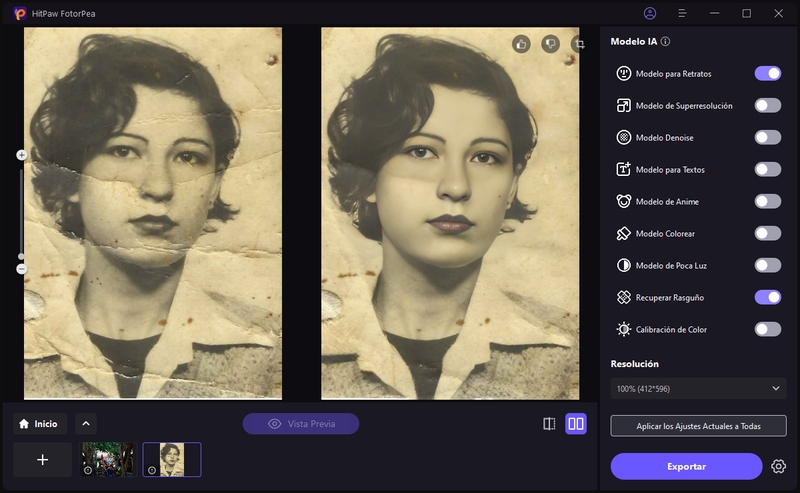800x493 pixels.
Task: Enable Modelo de Poca Luz switch
Action: (768, 265)
